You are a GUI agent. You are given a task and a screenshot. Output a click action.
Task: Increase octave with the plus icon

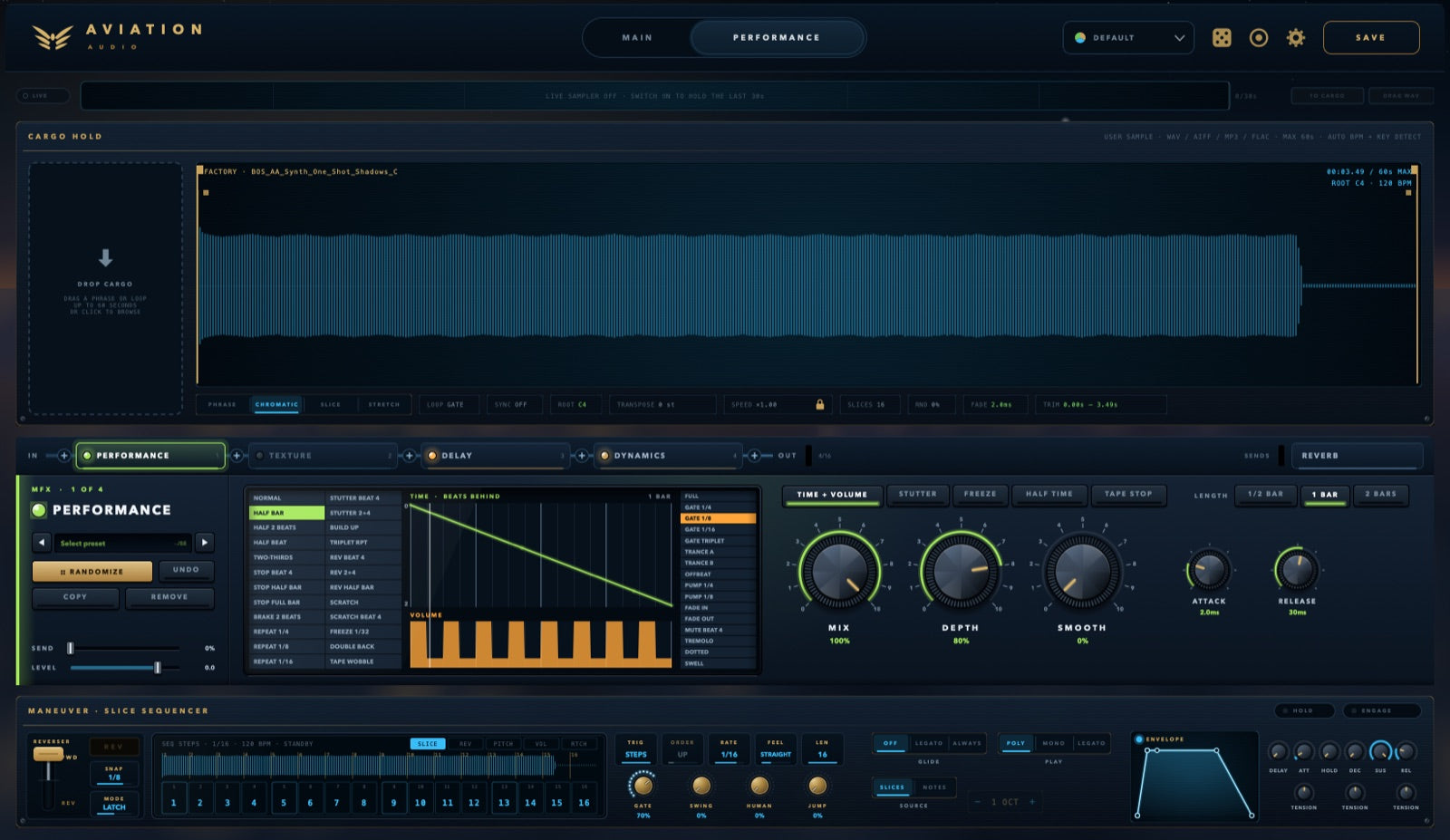1032,802
